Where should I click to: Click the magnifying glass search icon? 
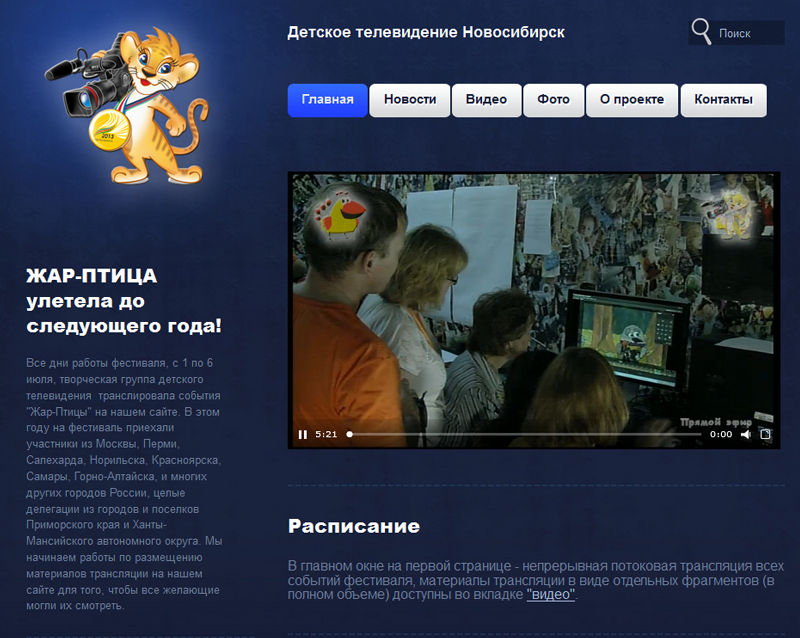click(702, 31)
